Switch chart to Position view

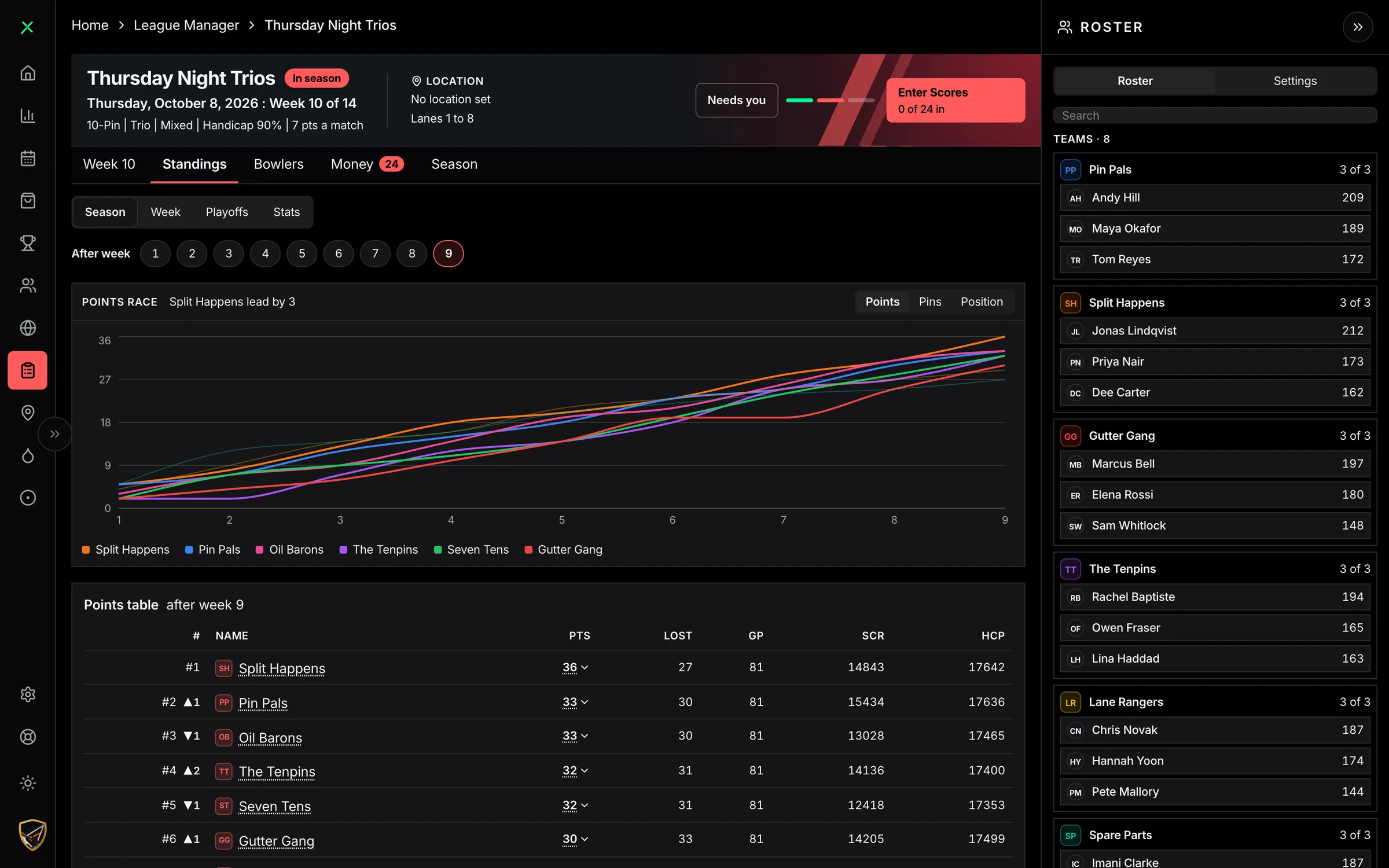click(982, 301)
